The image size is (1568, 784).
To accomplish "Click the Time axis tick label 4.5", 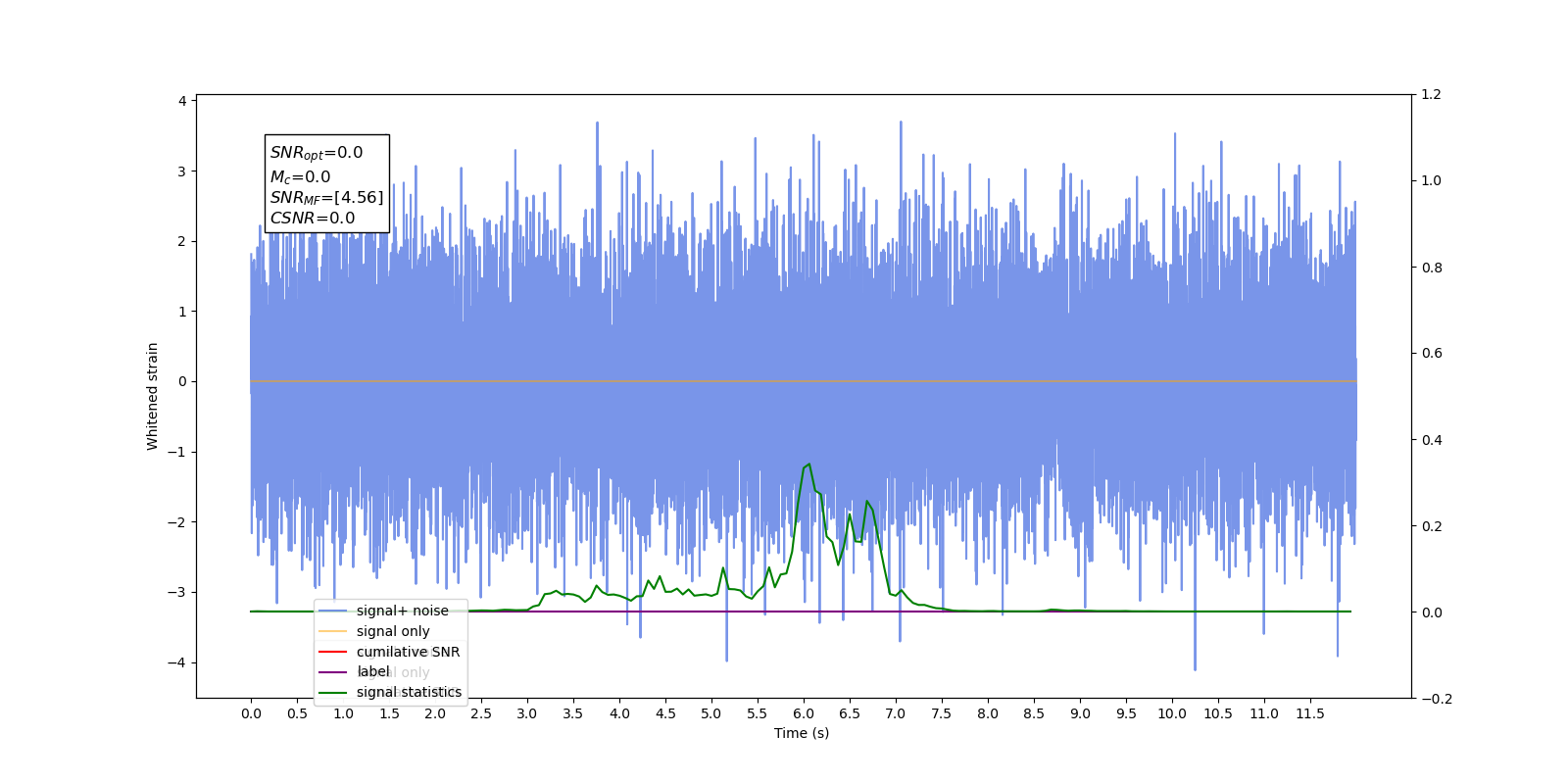I will pos(665,713).
